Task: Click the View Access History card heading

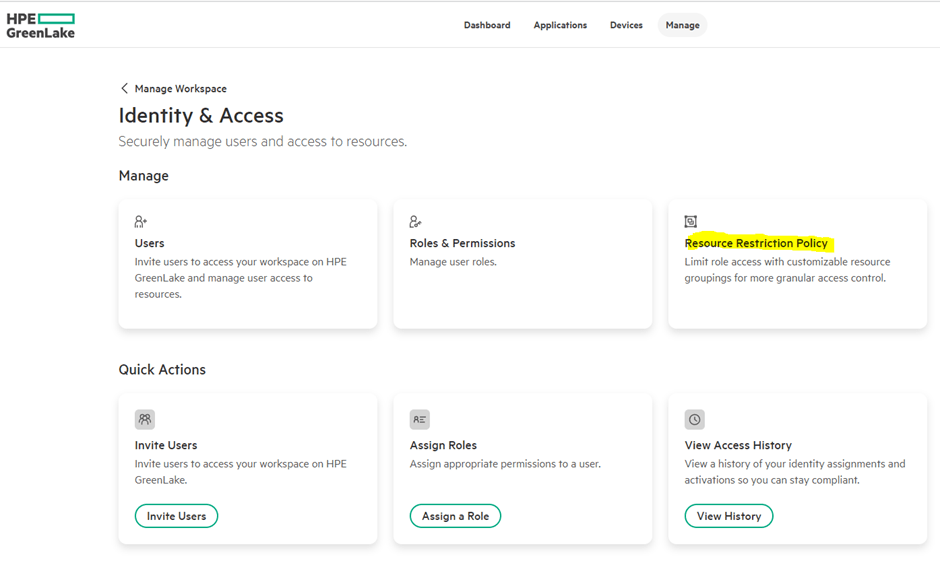Action: (x=738, y=445)
